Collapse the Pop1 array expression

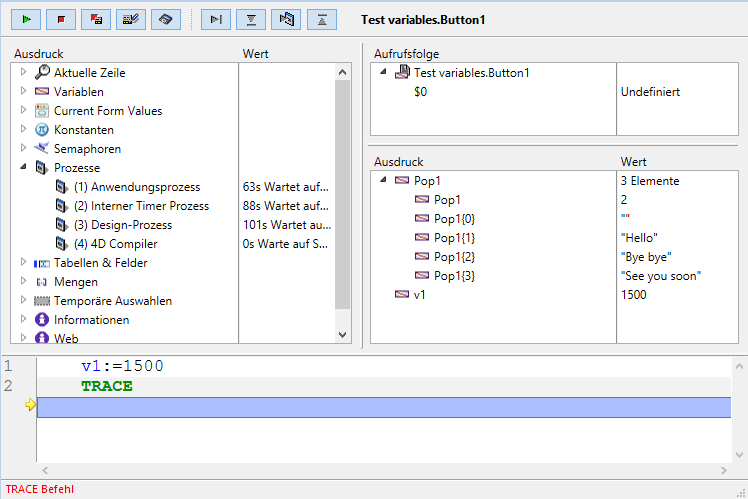384,181
